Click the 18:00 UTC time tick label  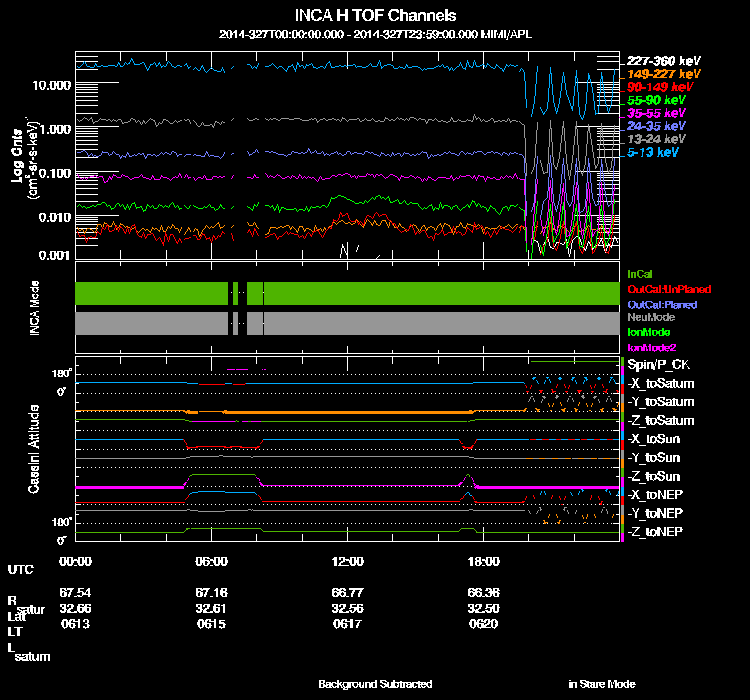(x=483, y=561)
